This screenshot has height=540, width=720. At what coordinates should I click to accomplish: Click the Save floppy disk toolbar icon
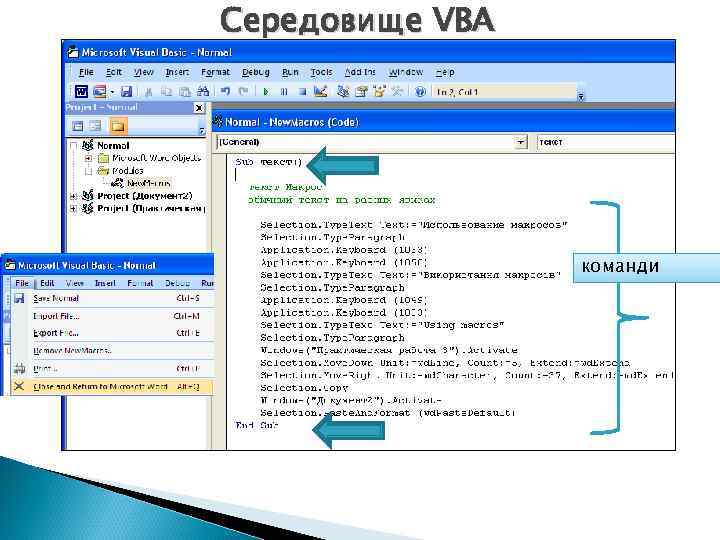click(126, 92)
